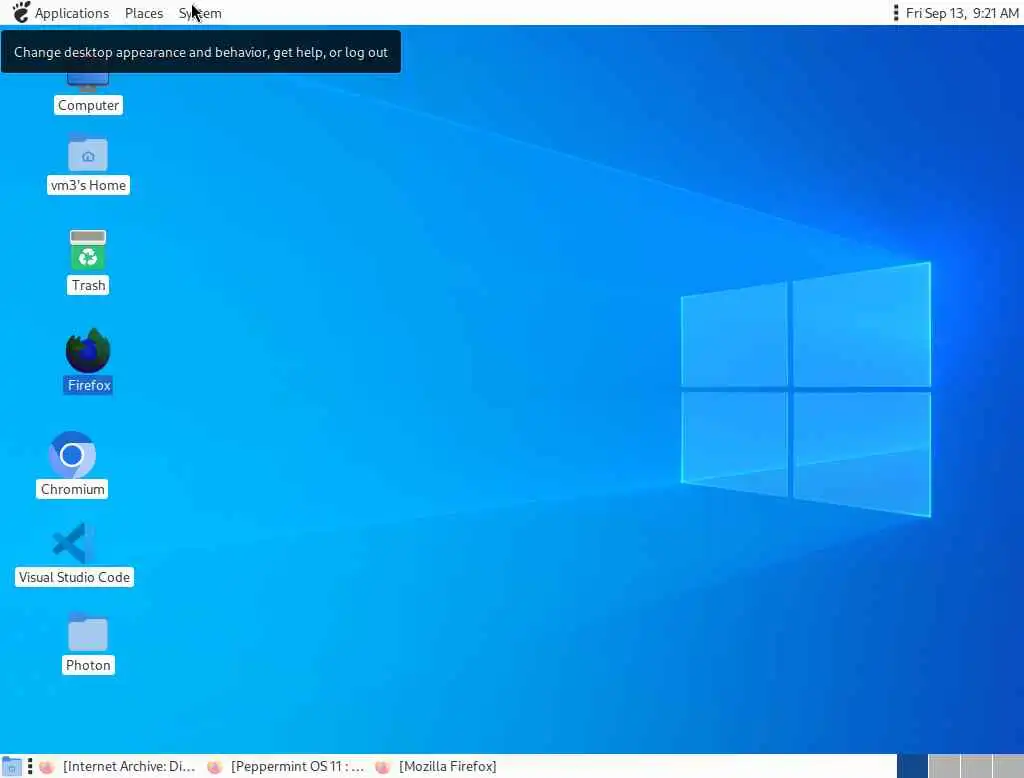Open the Places menu
The height and width of the screenshot is (778, 1024).
(144, 13)
